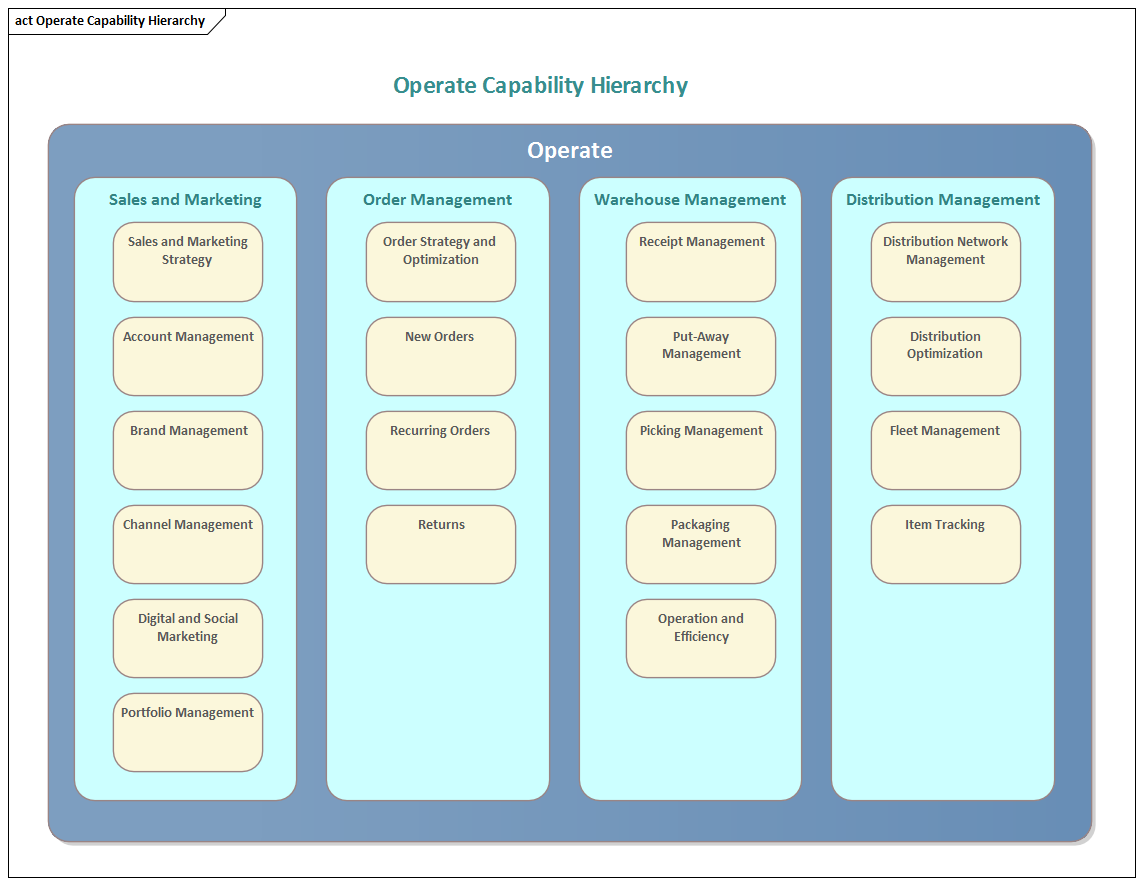
Task: Click the Packaging Management box
Action: 700,544
